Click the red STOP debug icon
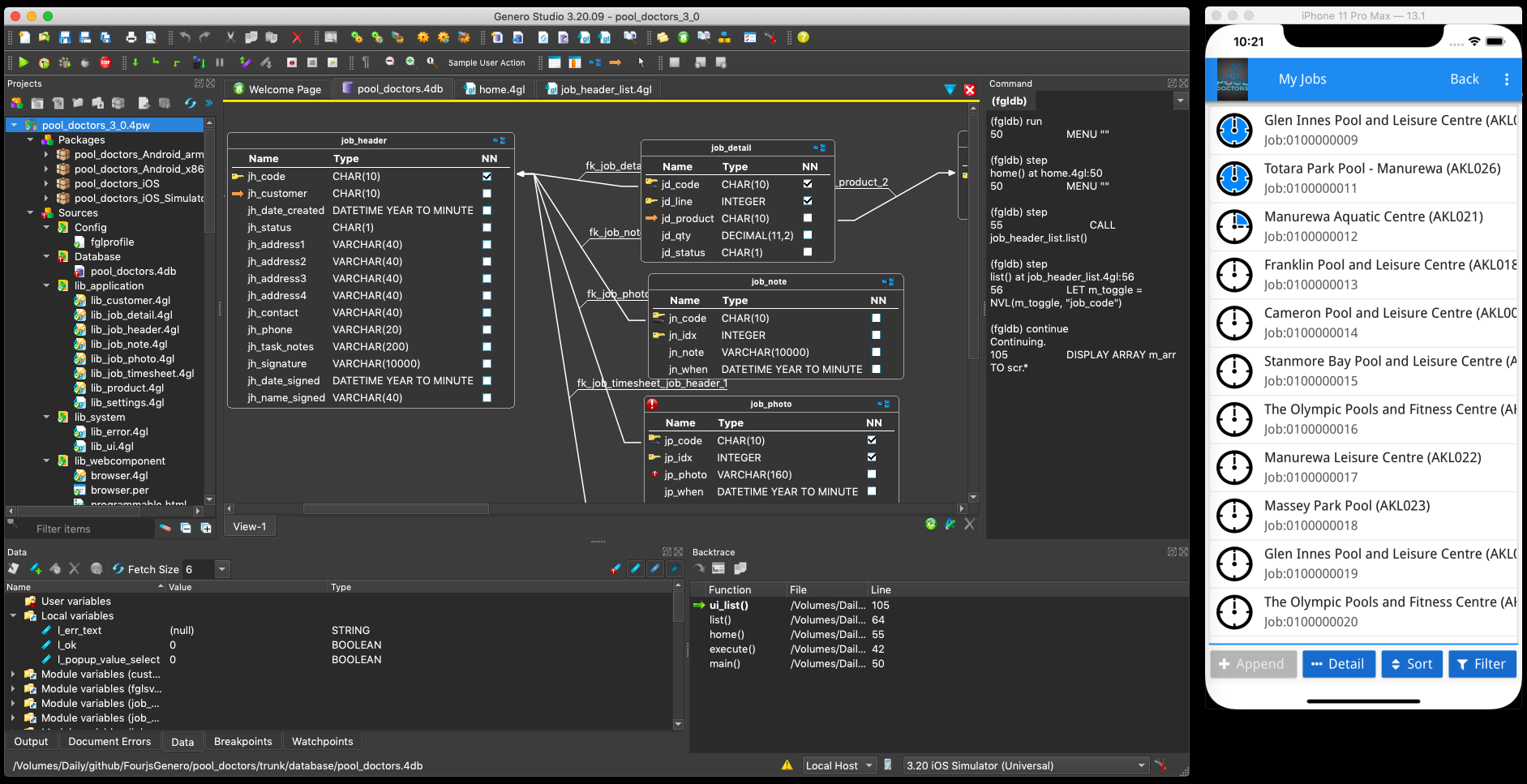This screenshot has height=784, width=1527. 105,62
